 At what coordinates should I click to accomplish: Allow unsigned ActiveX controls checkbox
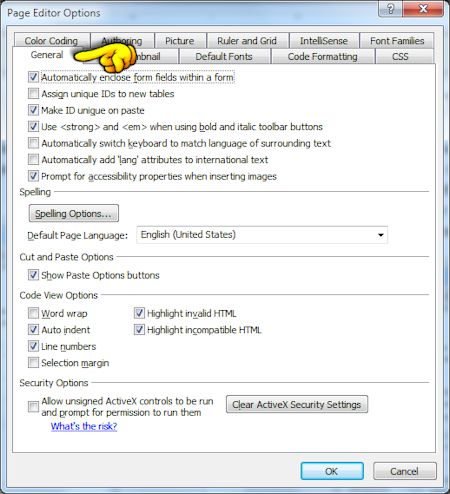point(33,407)
